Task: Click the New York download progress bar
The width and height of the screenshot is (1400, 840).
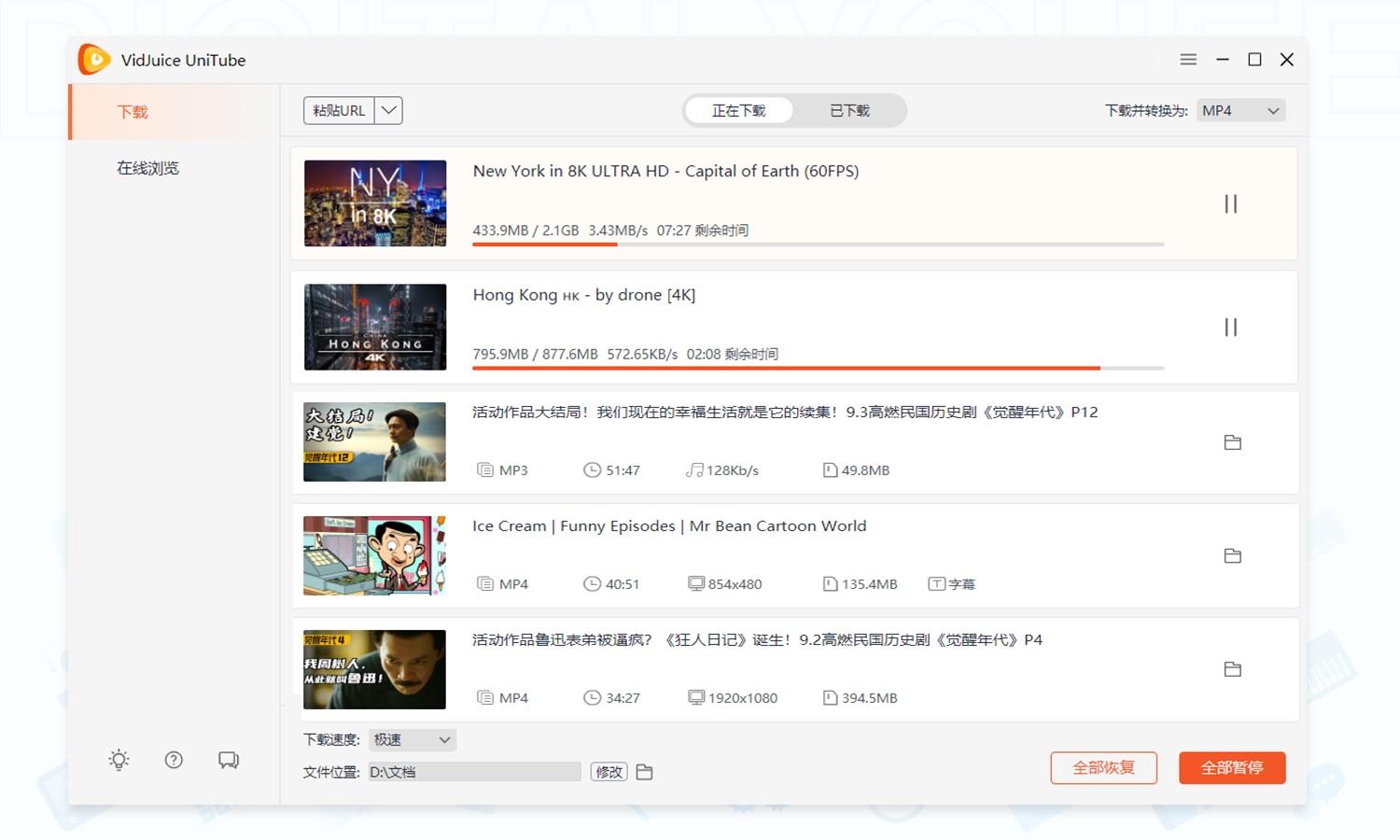Action: (818, 245)
